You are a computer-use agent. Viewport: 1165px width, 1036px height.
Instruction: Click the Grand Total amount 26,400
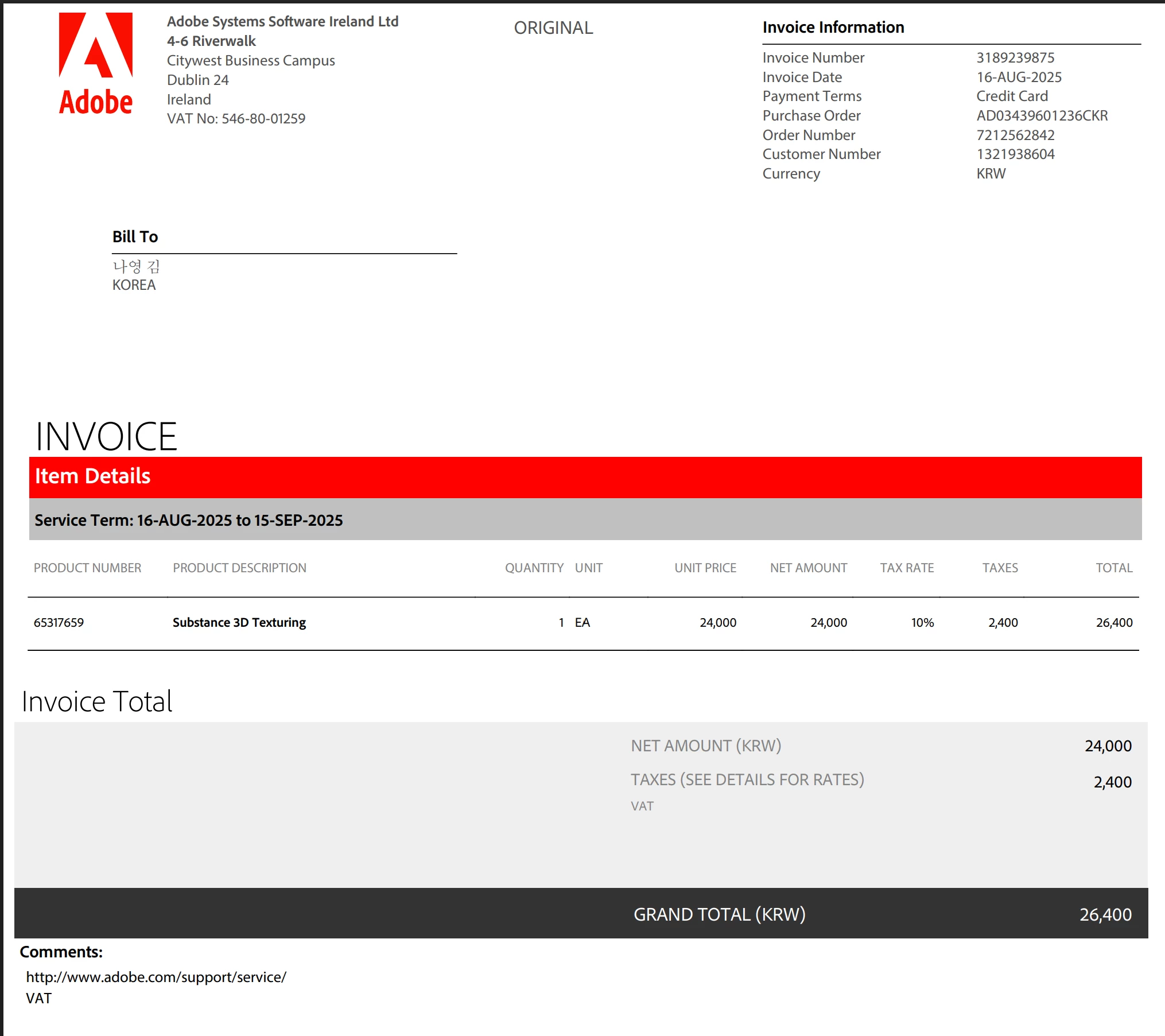click(x=1105, y=914)
